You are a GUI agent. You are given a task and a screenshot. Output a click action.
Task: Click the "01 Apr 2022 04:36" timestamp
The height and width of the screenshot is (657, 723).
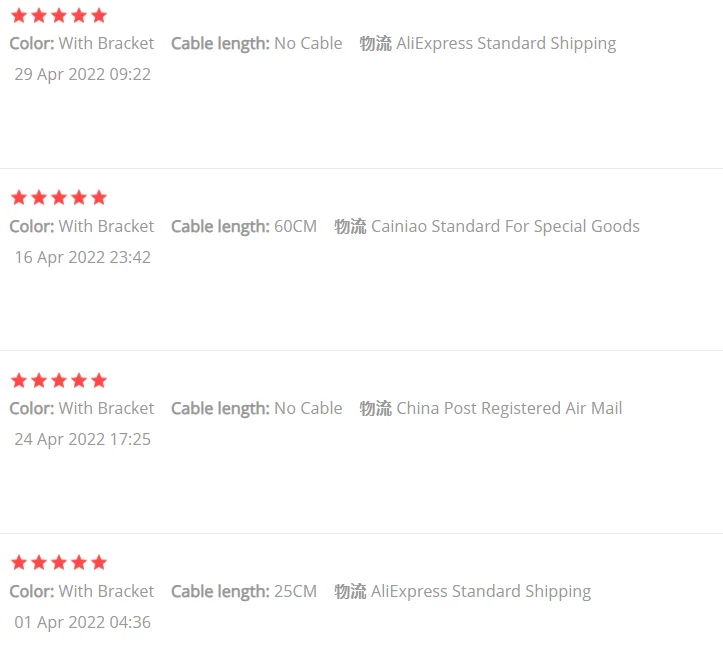(x=82, y=622)
